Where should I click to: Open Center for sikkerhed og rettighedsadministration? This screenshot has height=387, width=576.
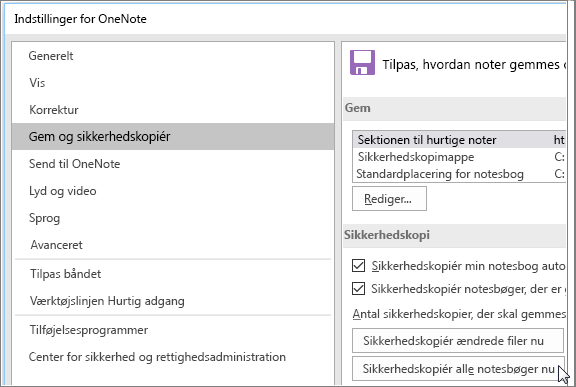pyautogui.click(x=173, y=357)
